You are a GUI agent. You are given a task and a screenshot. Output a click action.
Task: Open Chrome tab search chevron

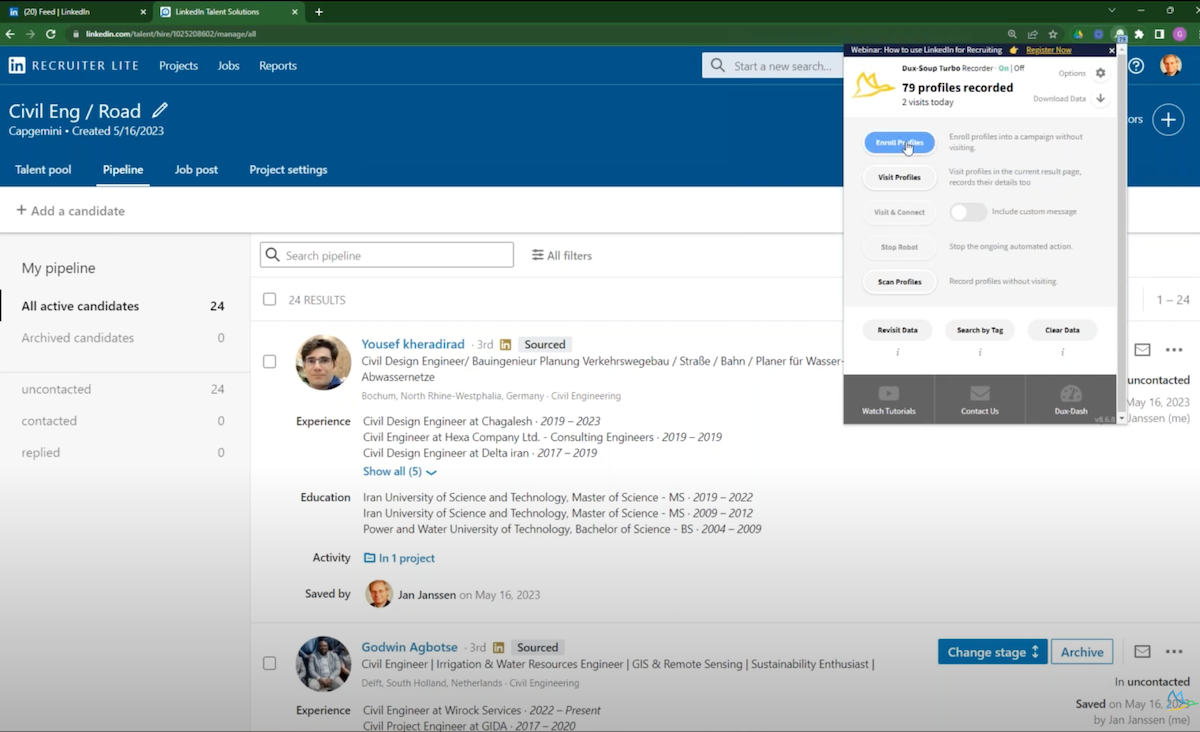tap(1112, 11)
